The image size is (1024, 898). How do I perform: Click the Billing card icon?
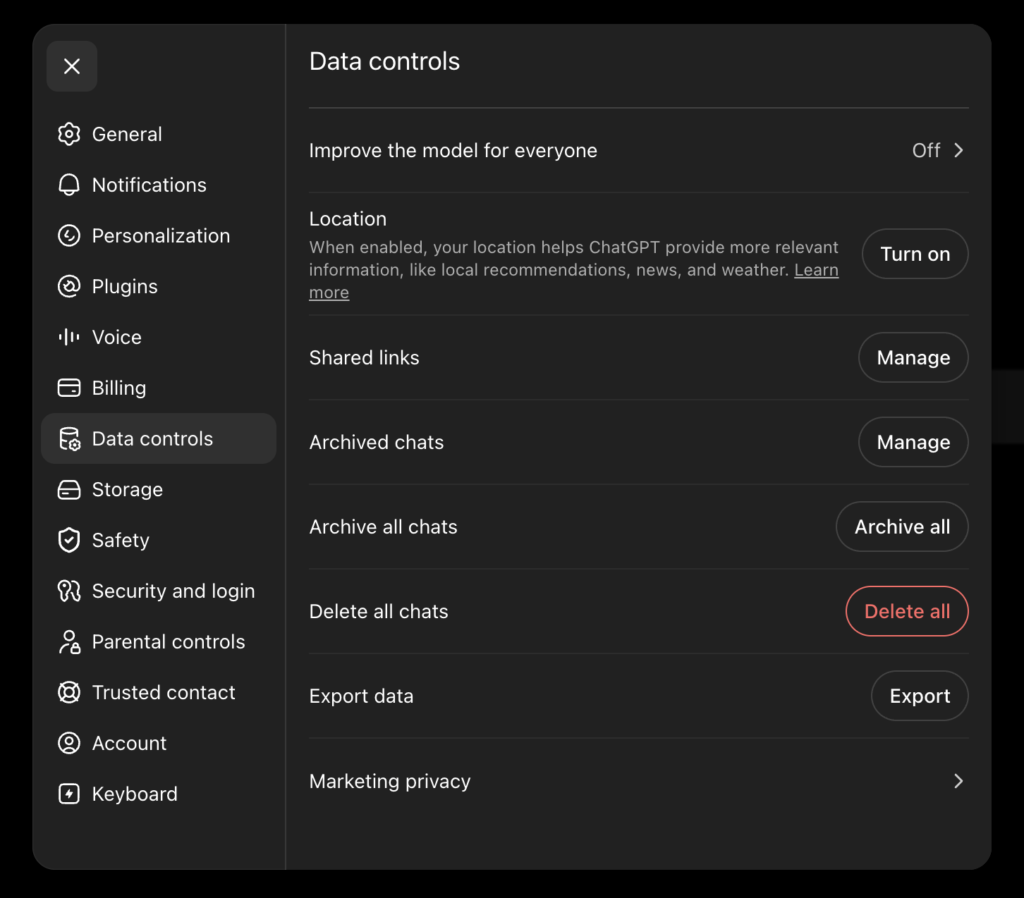pos(69,388)
